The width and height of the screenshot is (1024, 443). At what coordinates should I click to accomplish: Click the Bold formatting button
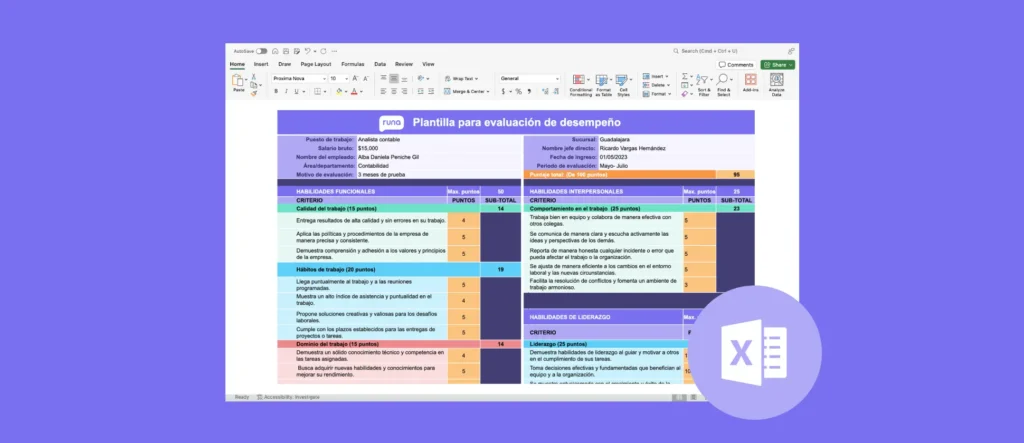pyautogui.click(x=276, y=91)
